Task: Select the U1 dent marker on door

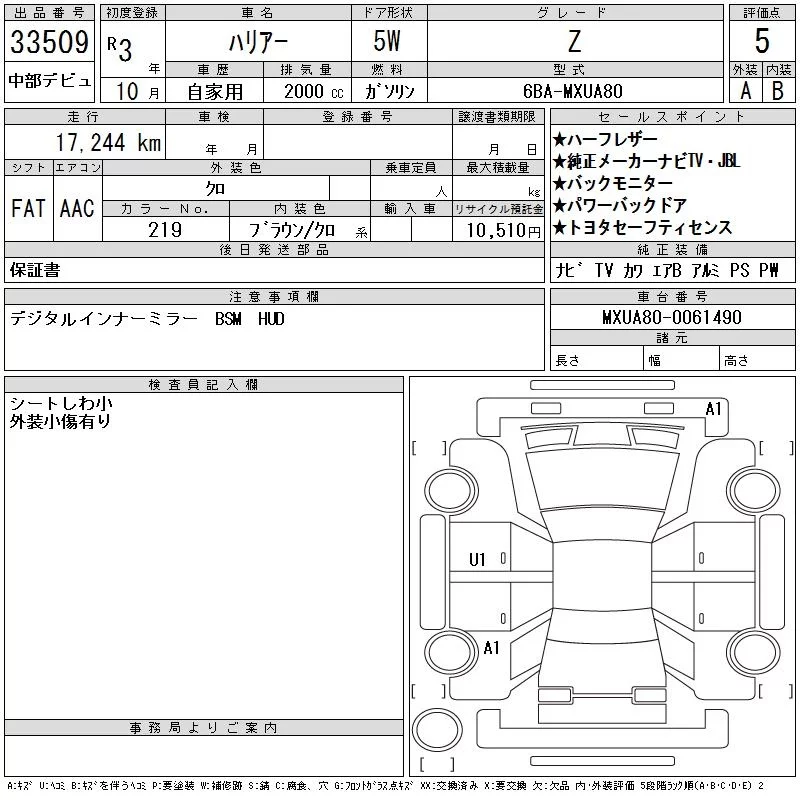Action: point(477,560)
